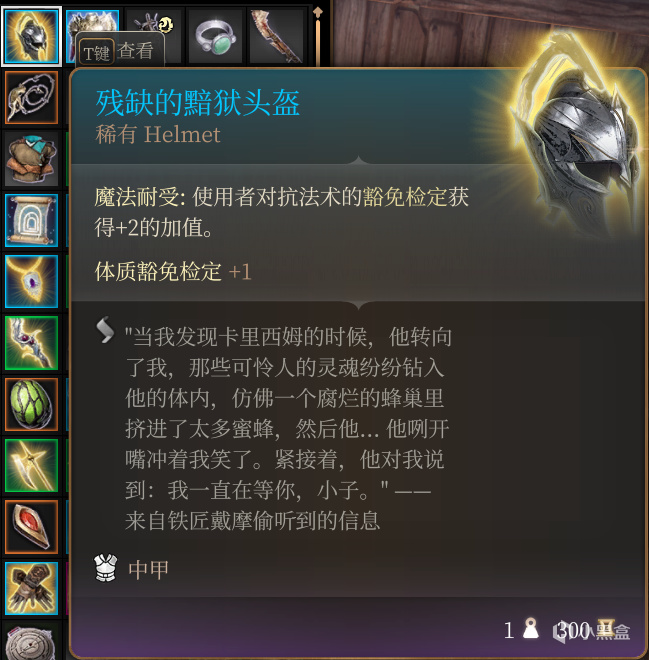The image size is (649, 660).
Task: Click the inventory scrollbar up arrow
Action: point(318,12)
